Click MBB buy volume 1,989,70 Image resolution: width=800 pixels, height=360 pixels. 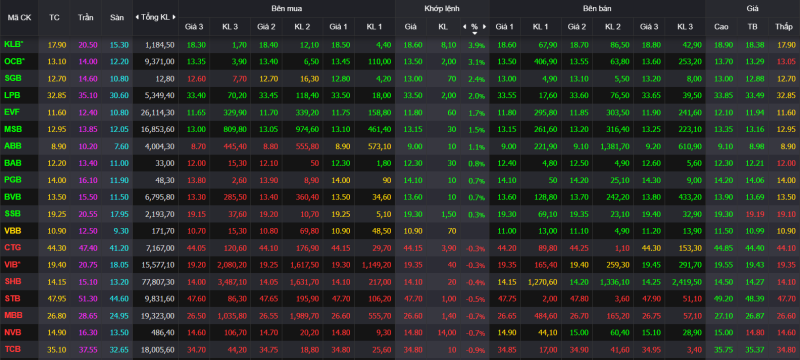click(x=304, y=316)
